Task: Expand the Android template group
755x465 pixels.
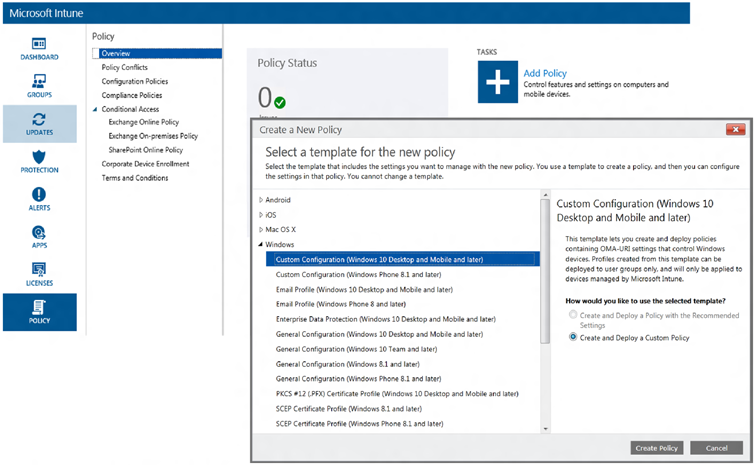Action: click(262, 200)
